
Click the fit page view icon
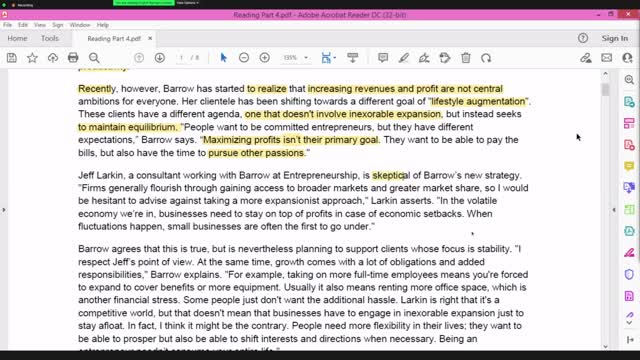(326, 58)
